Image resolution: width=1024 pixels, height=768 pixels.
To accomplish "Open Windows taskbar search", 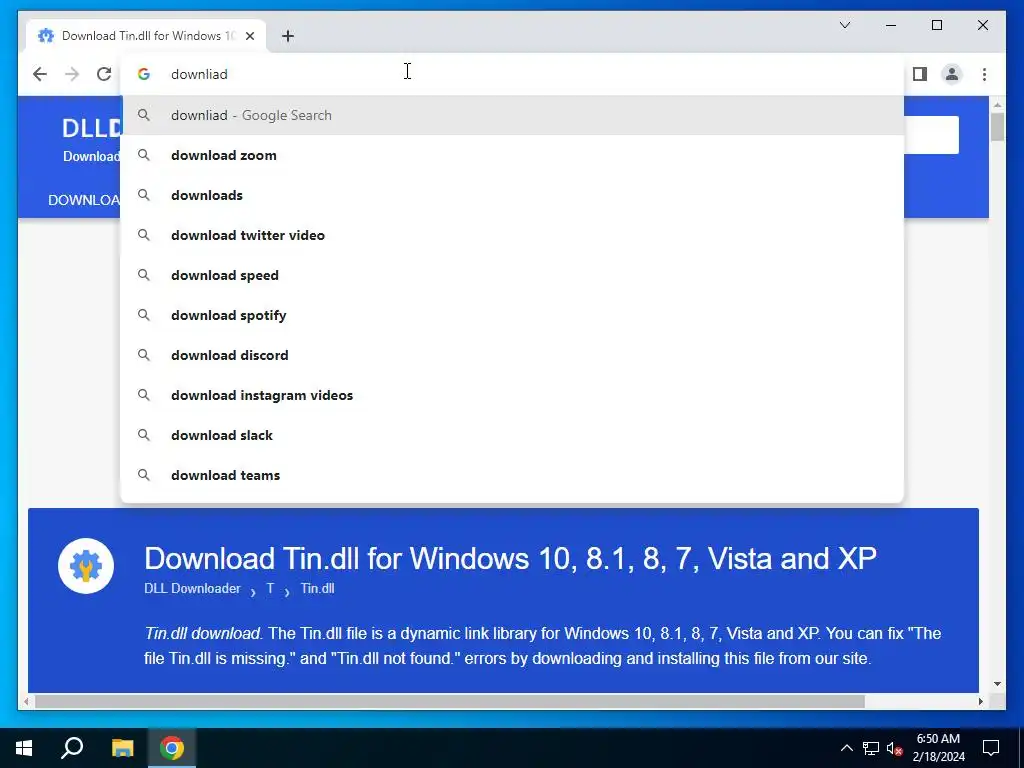I will [x=72, y=748].
